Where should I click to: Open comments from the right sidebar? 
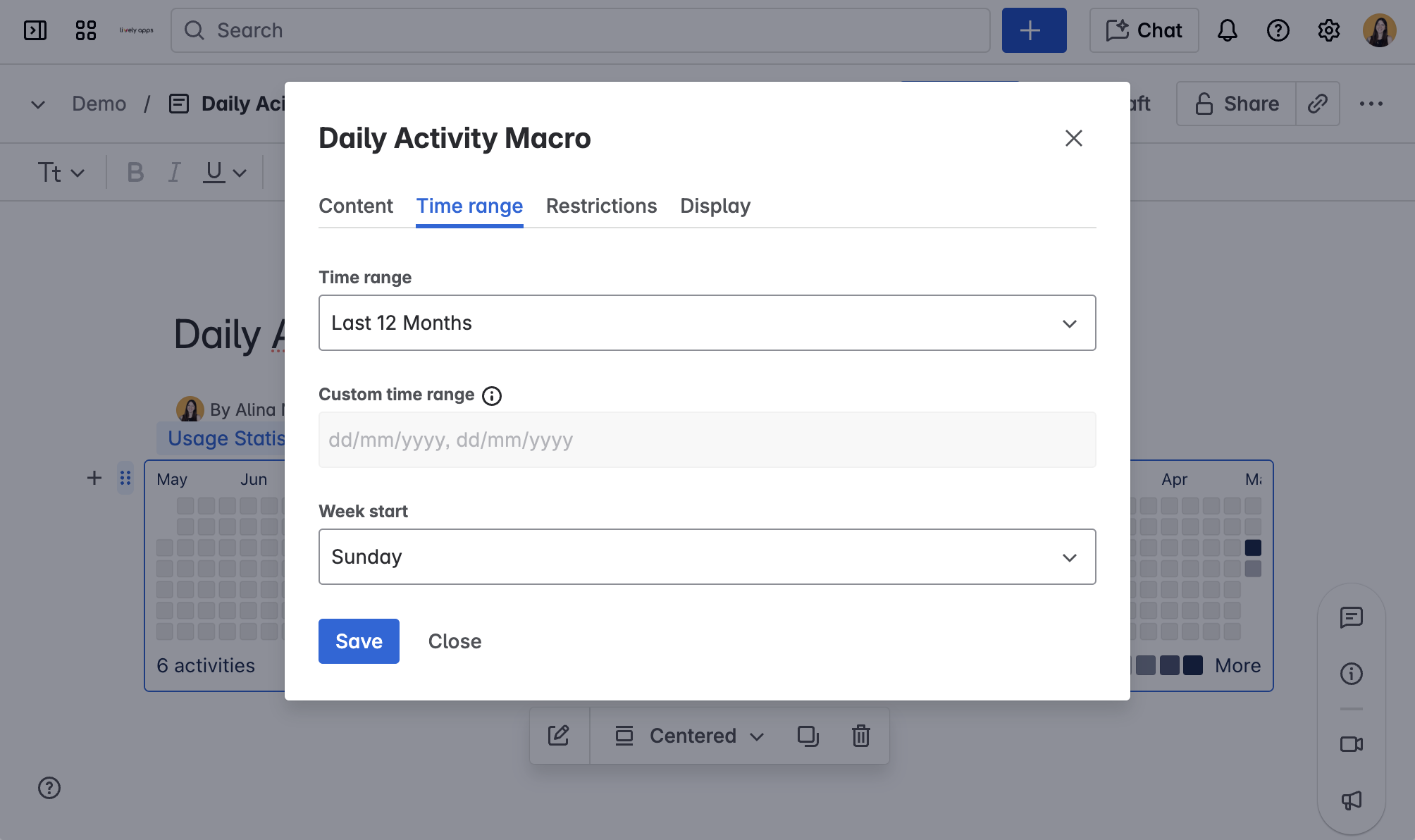[1352, 618]
